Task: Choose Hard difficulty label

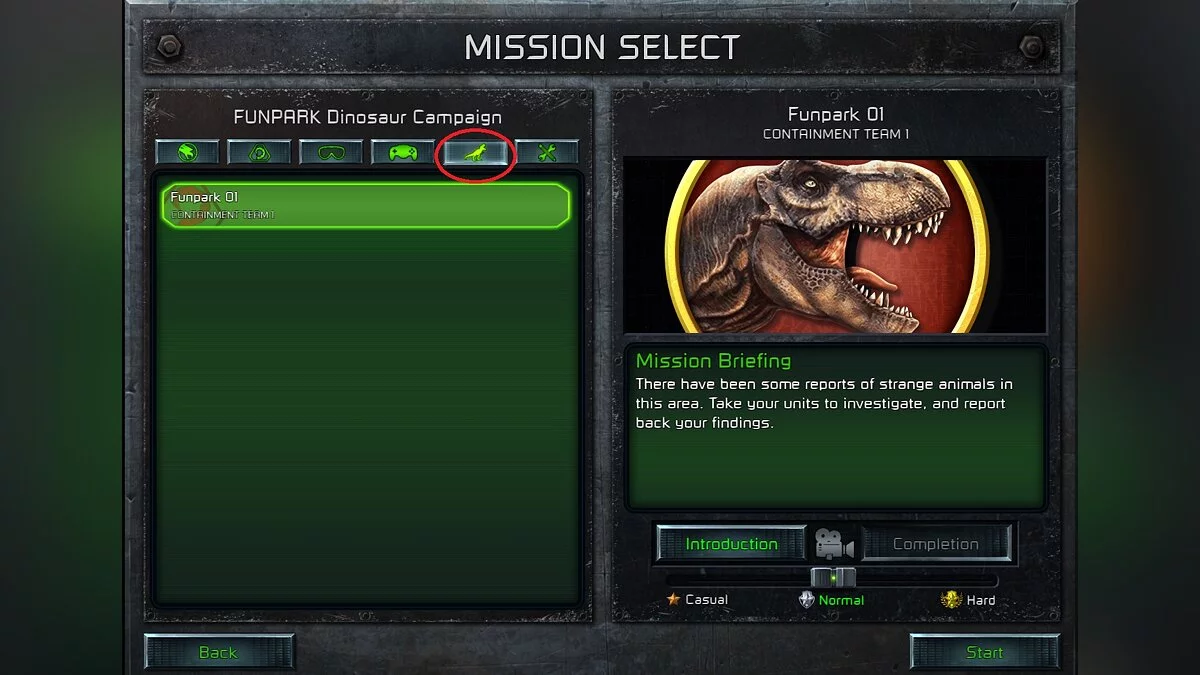Action: point(981,600)
